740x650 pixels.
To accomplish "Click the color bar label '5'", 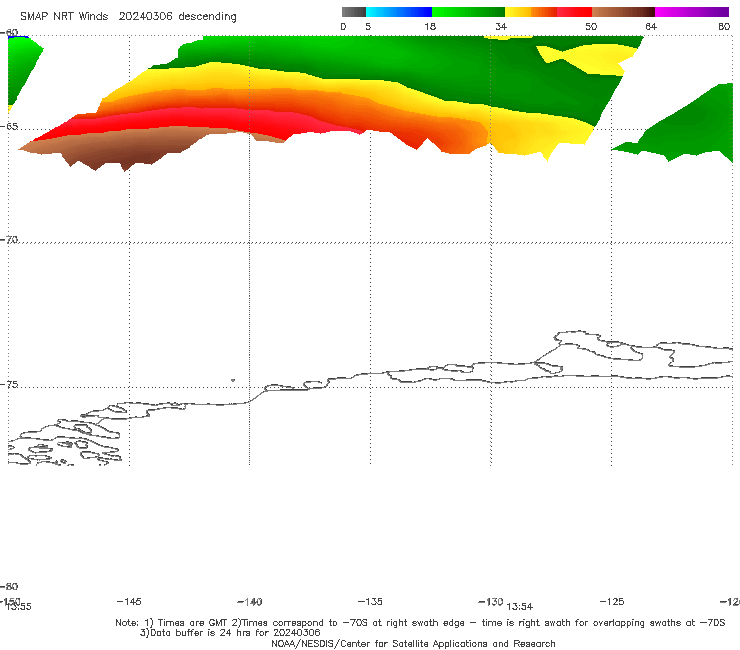I will [368, 26].
